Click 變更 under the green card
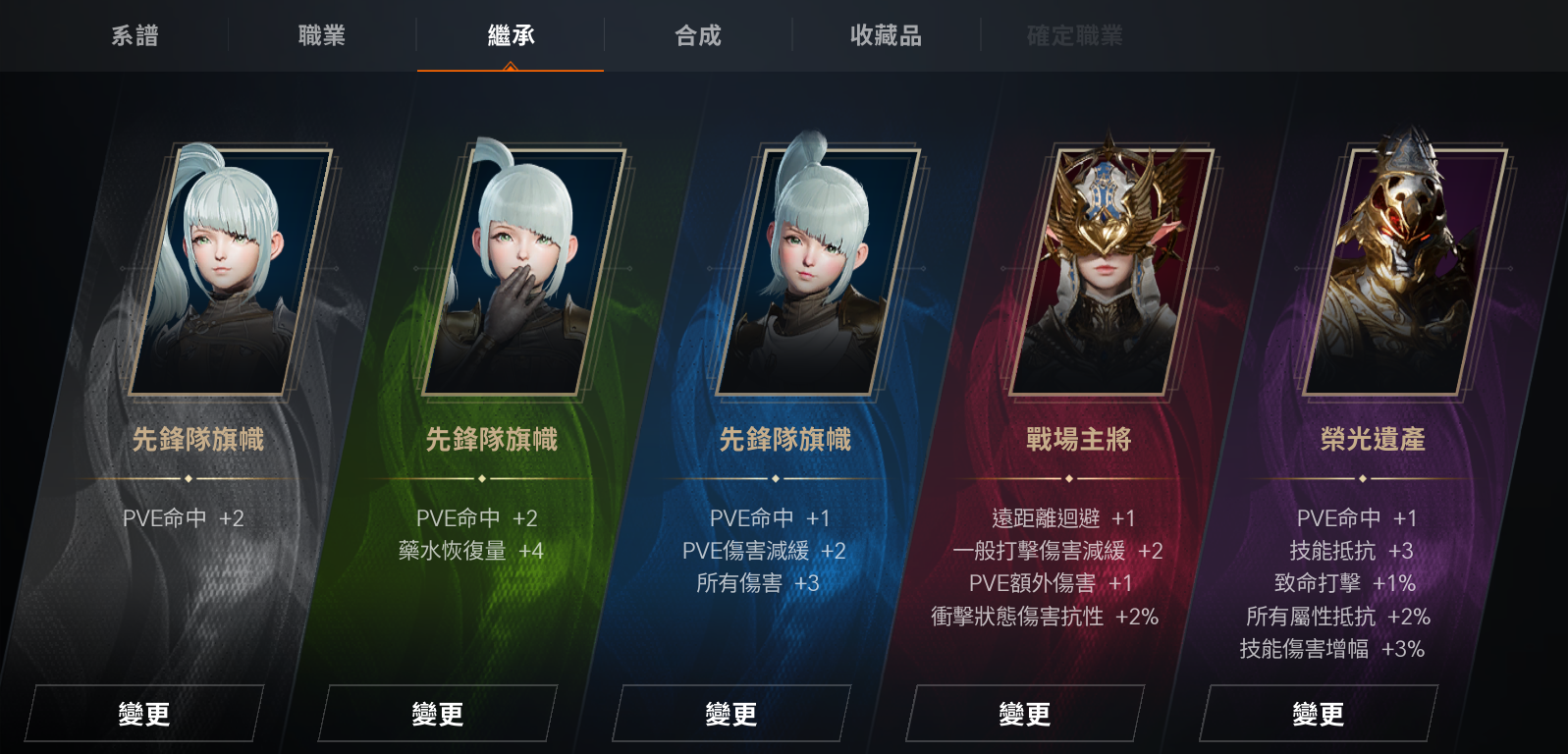Viewport: 1568px width, 754px height. point(438,714)
